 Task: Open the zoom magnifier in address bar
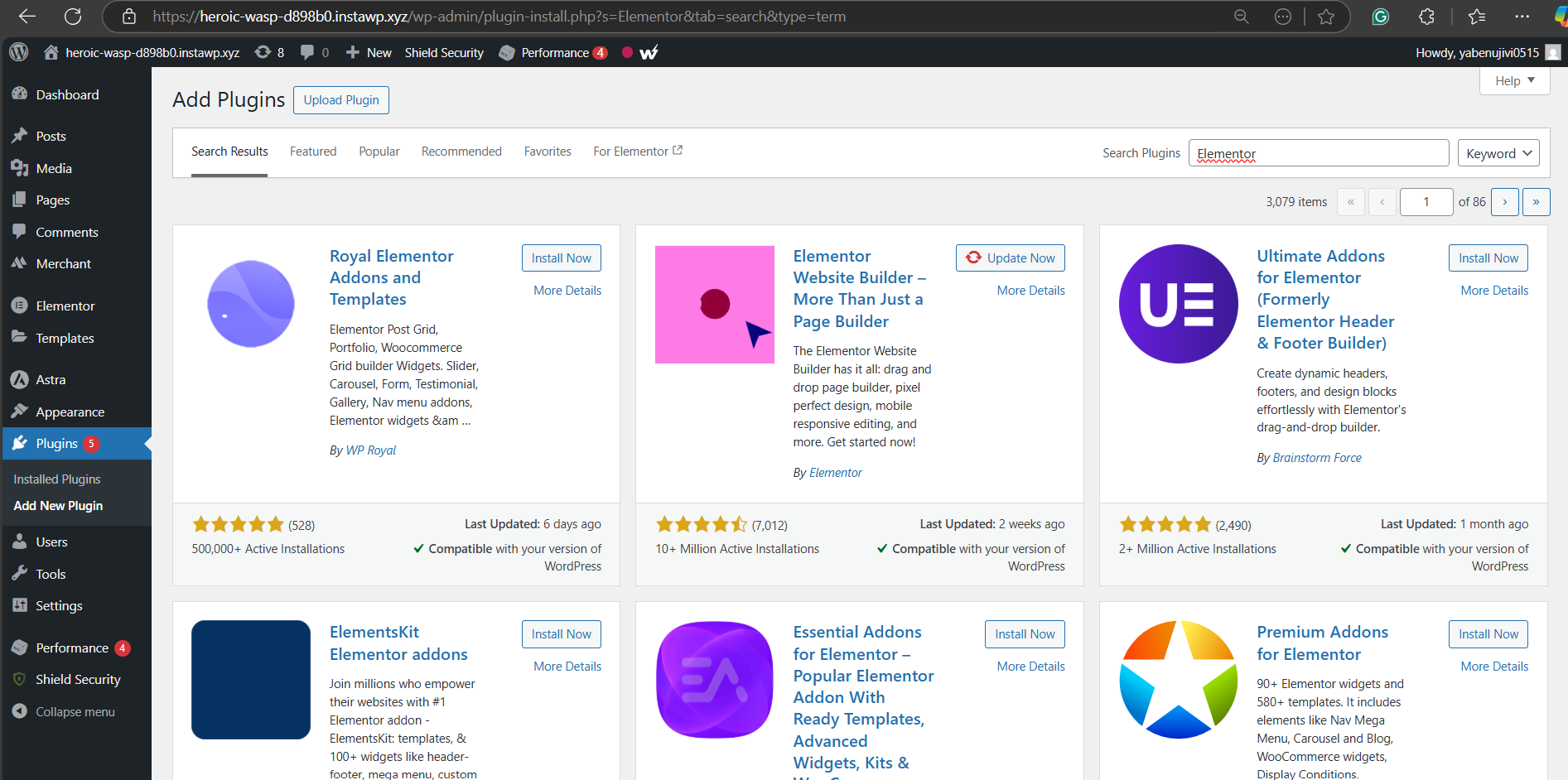[1241, 17]
